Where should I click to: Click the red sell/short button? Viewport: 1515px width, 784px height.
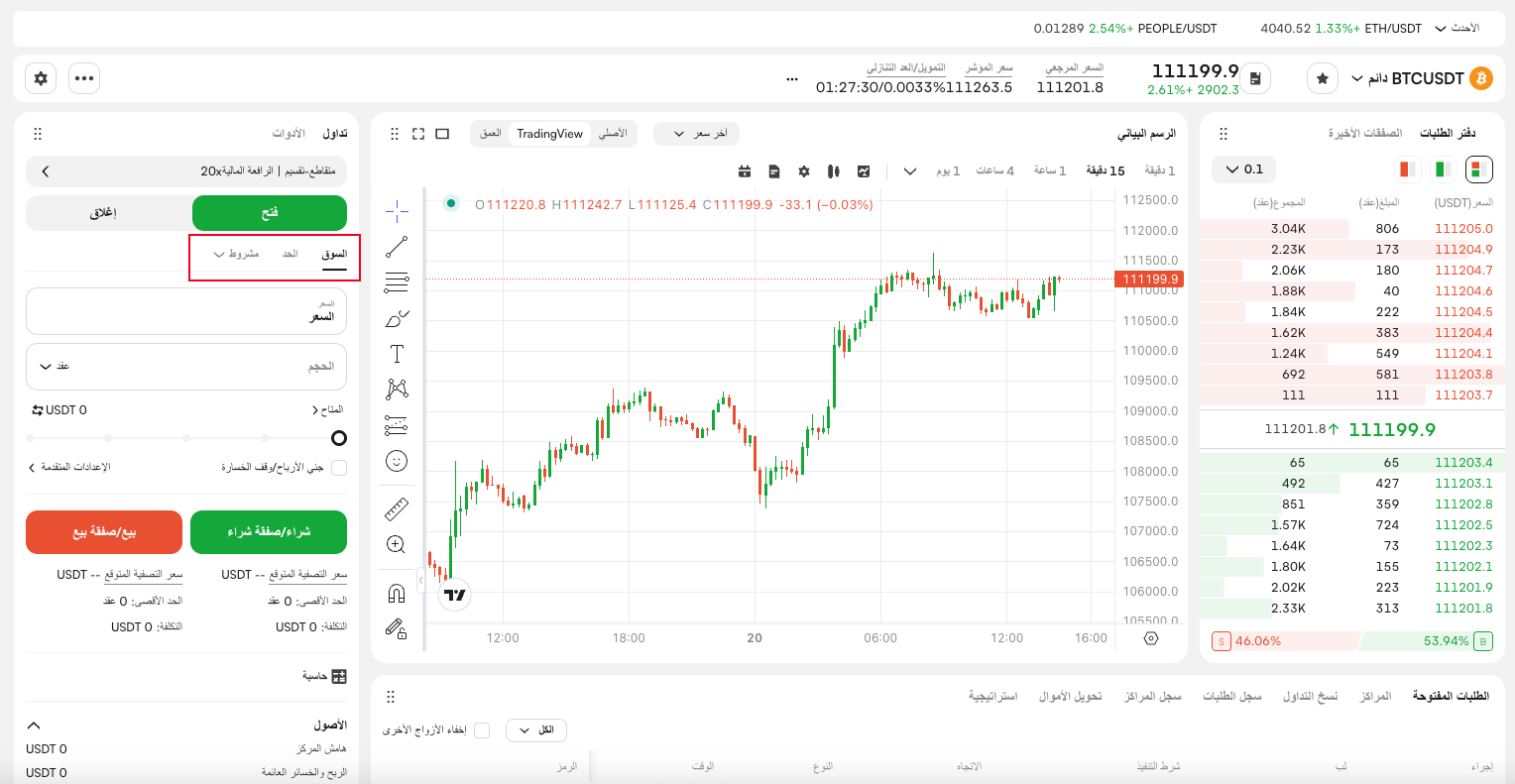[104, 532]
